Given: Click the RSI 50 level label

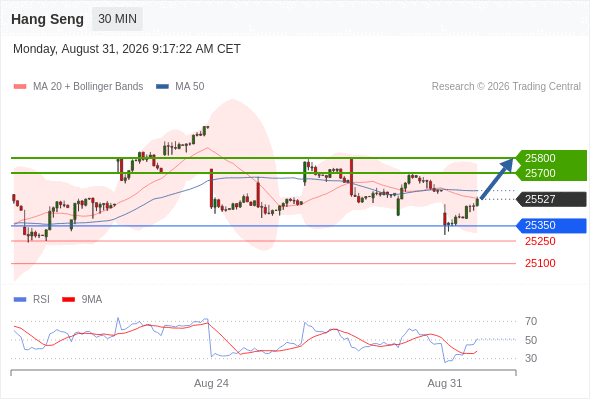Looking at the screenshot, I should pyautogui.click(x=531, y=340).
